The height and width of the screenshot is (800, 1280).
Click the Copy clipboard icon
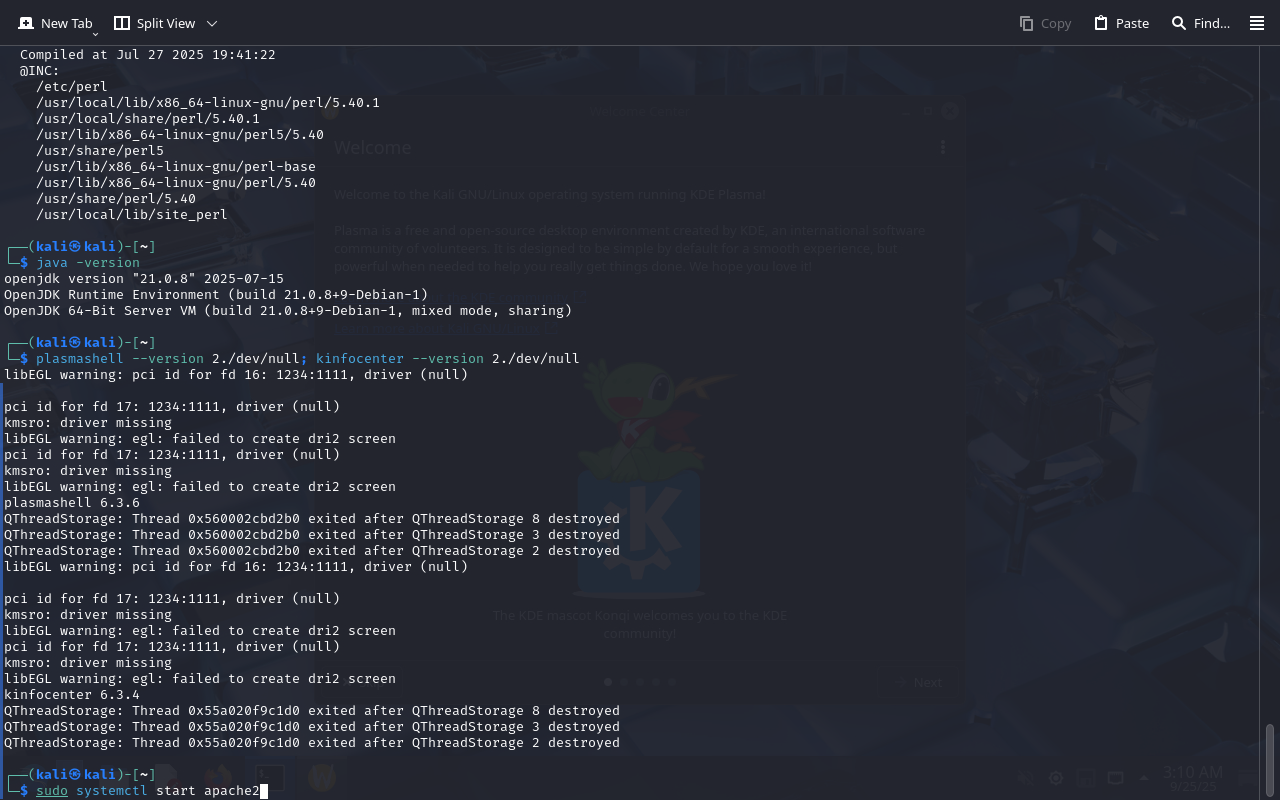pos(1026,23)
